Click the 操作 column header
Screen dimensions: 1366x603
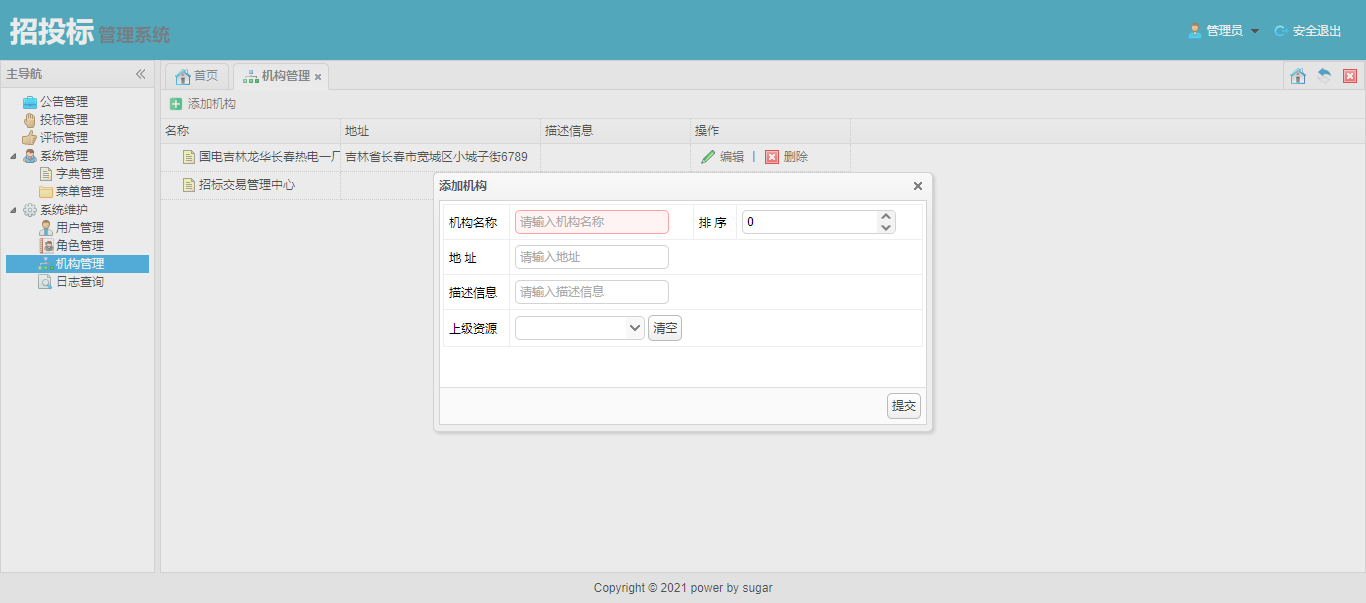pos(771,131)
